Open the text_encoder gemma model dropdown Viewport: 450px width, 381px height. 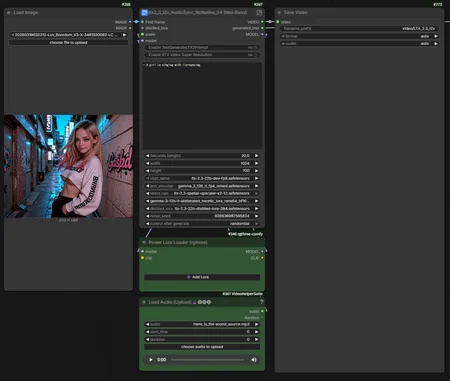[202, 186]
